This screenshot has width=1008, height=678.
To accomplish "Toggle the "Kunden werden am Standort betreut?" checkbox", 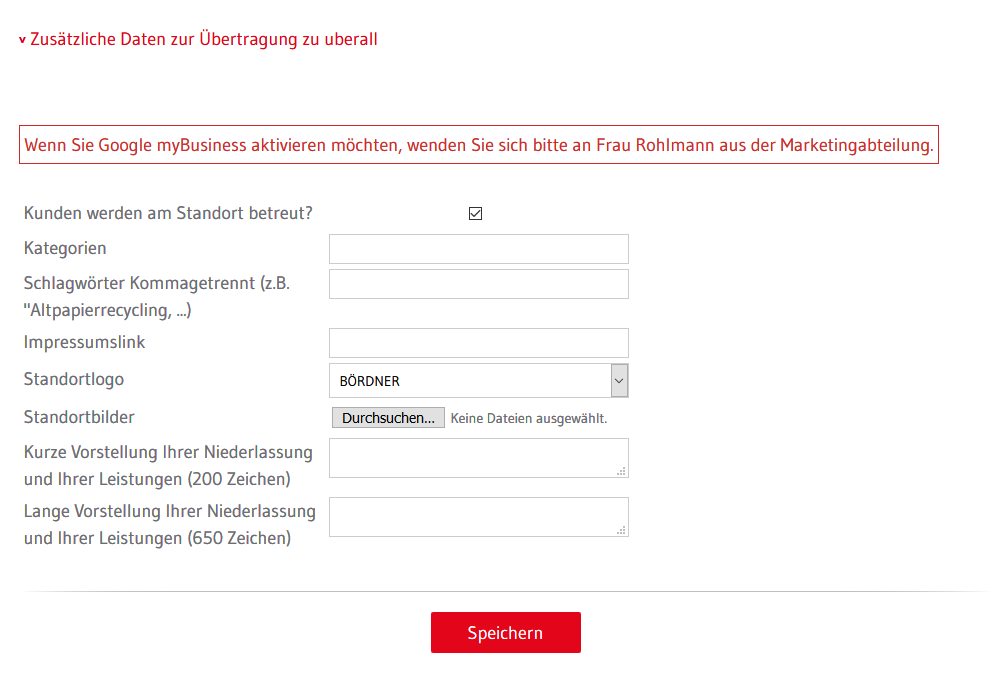I will (x=475, y=213).
